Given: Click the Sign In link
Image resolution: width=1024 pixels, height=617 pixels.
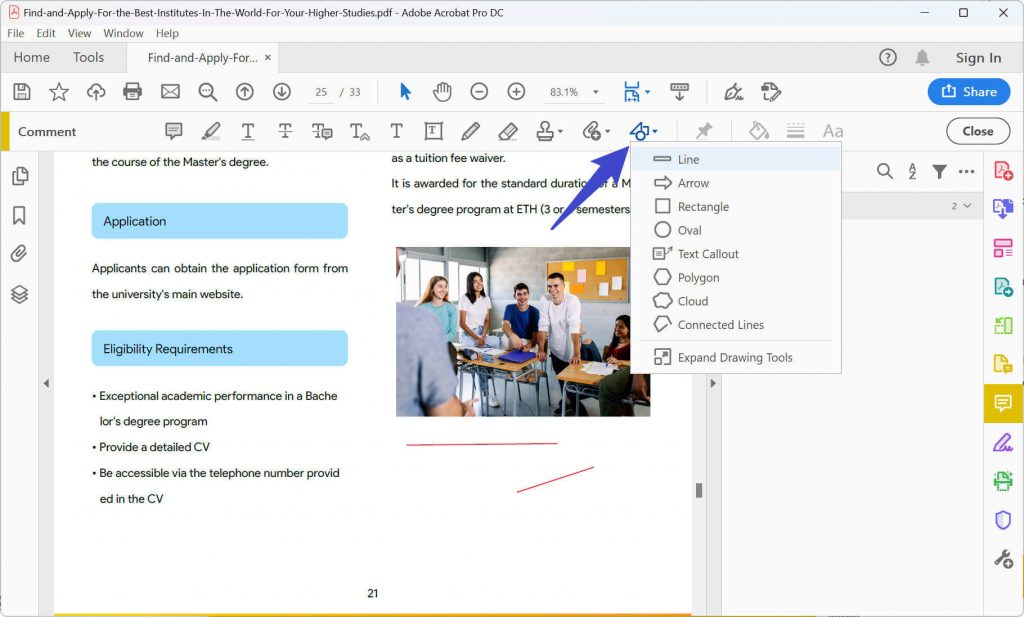Looking at the screenshot, I should point(978,57).
